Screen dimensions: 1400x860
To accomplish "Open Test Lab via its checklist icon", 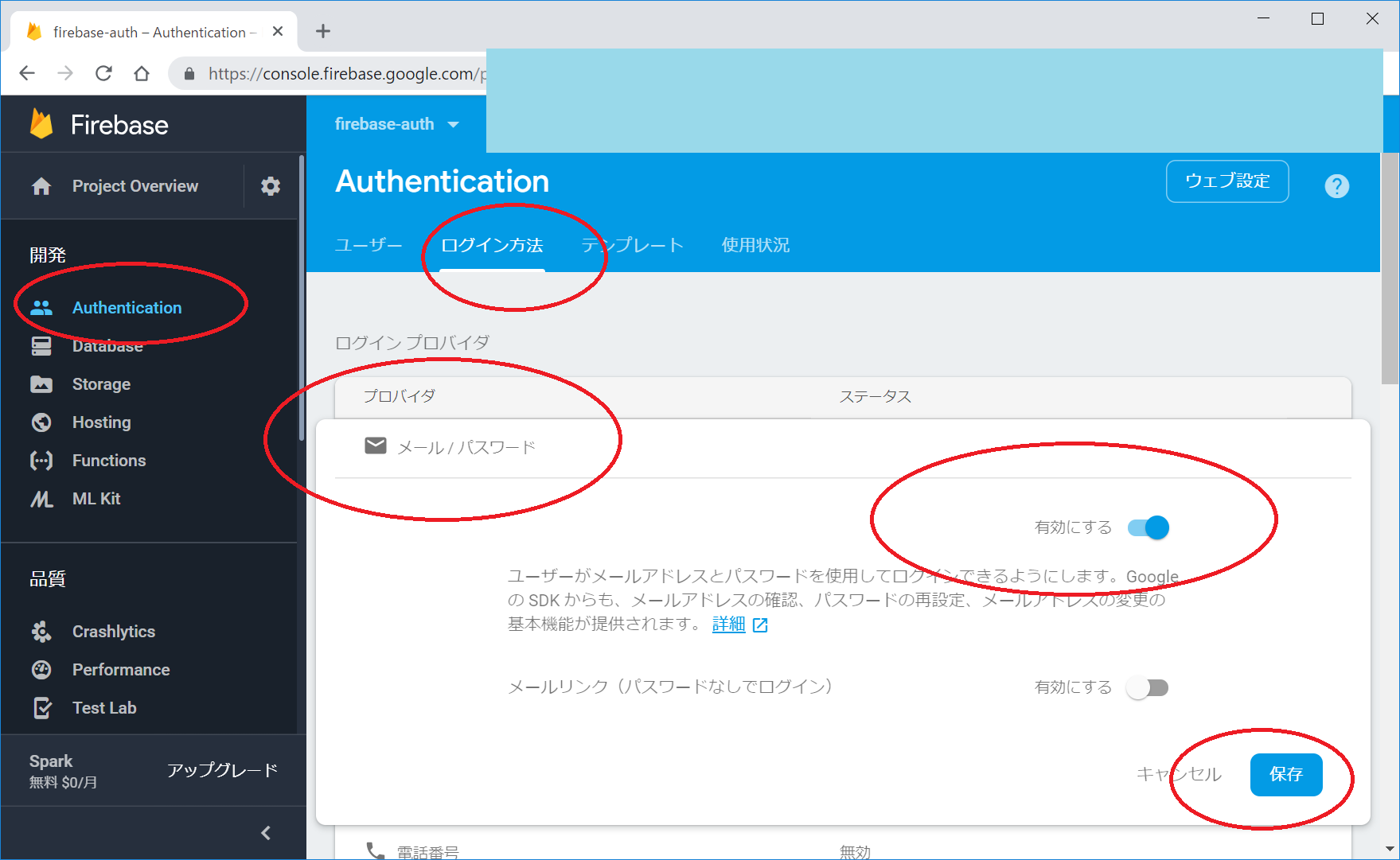I will tap(41, 708).
